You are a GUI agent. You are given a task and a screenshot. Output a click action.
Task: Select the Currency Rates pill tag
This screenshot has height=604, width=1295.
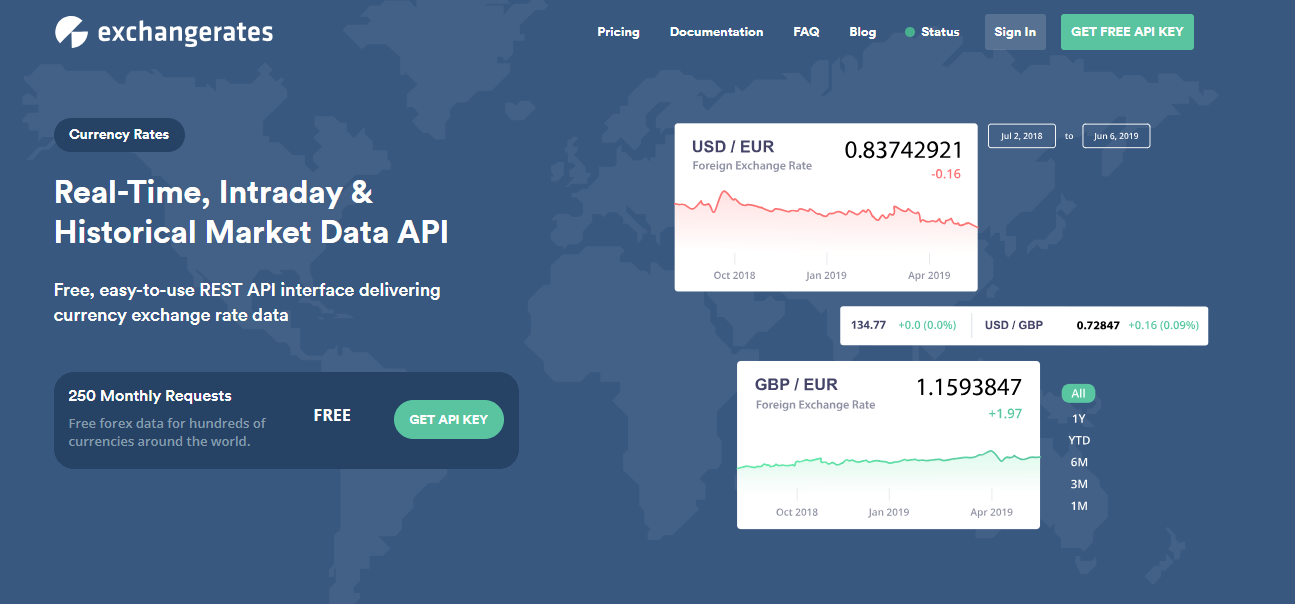point(119,135)
